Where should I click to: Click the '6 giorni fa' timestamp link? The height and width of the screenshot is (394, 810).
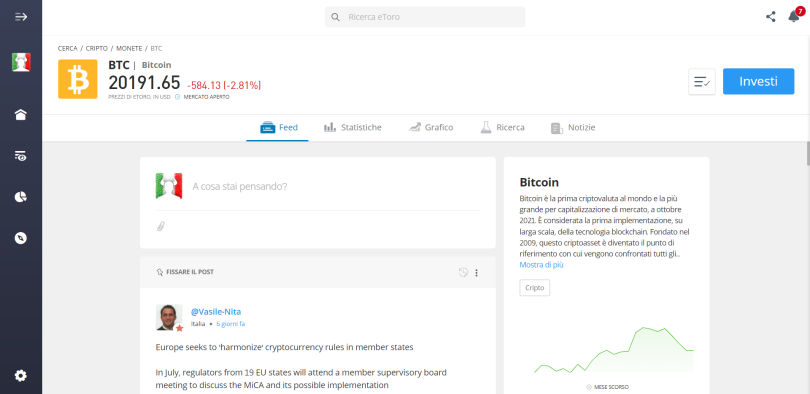[x=230, y=324]
